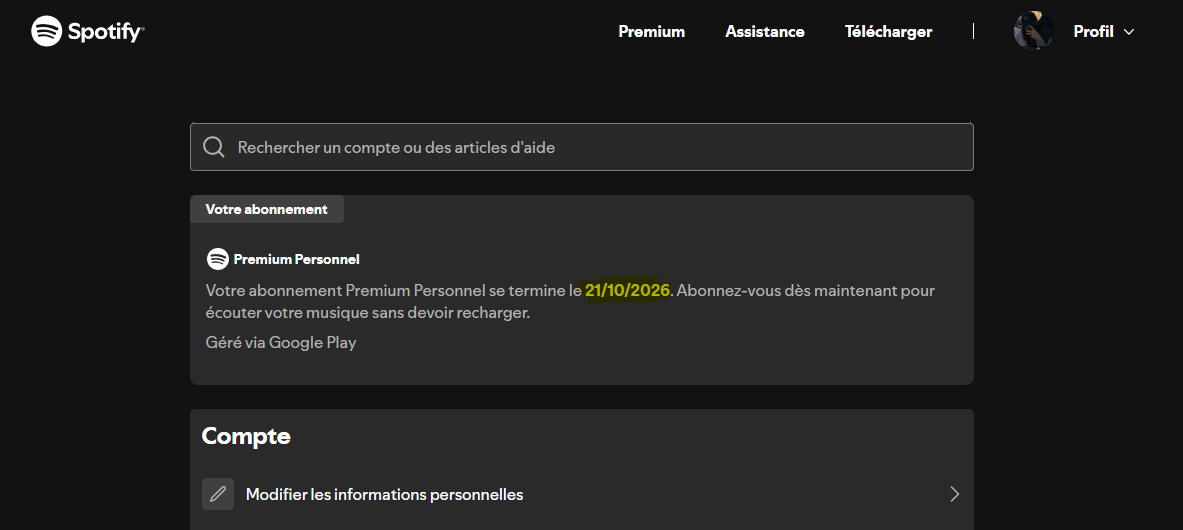
Task: Click the highlighted date 21/10/2026
Action: 627,291
